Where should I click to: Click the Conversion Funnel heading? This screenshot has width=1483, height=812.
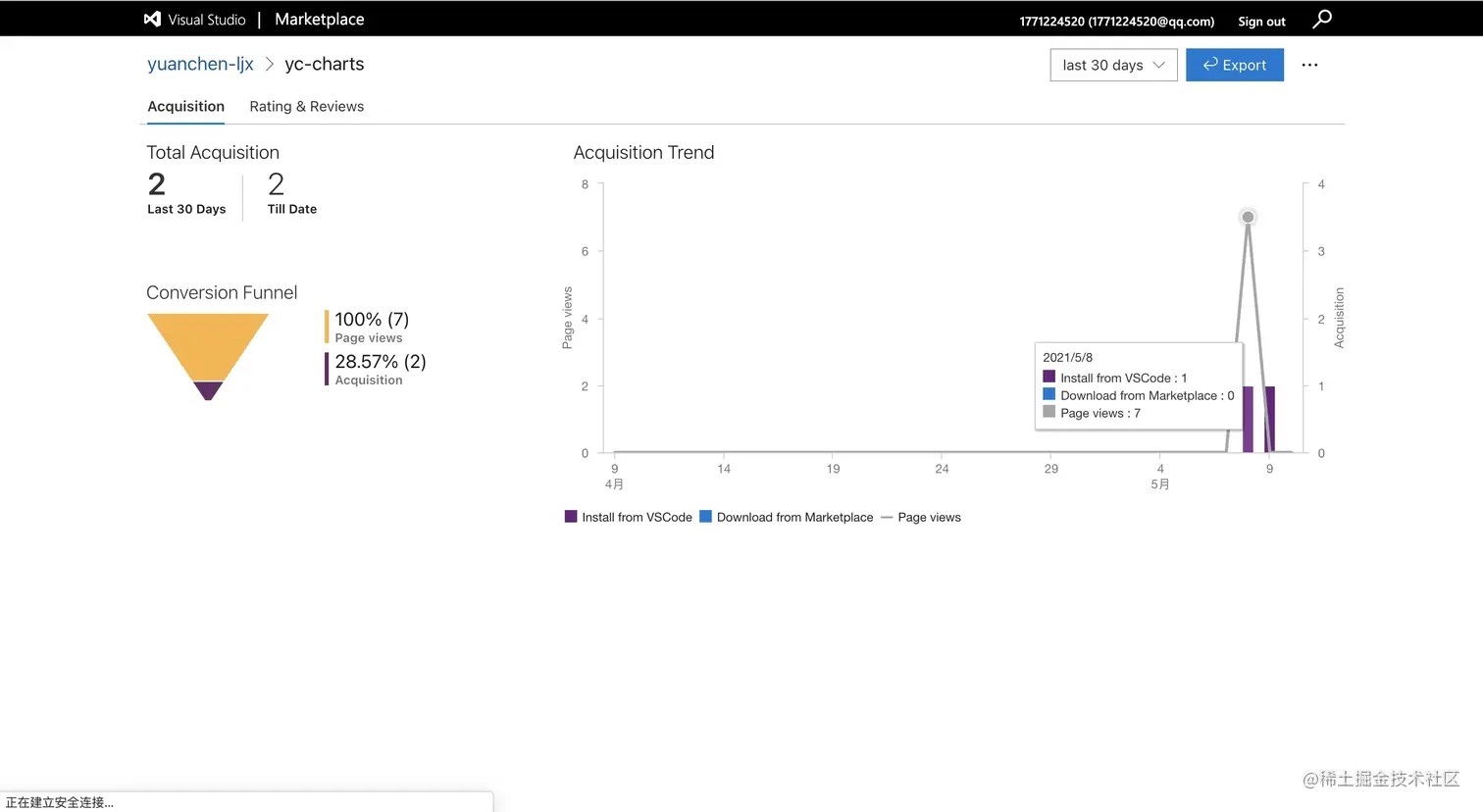(222, 292)
